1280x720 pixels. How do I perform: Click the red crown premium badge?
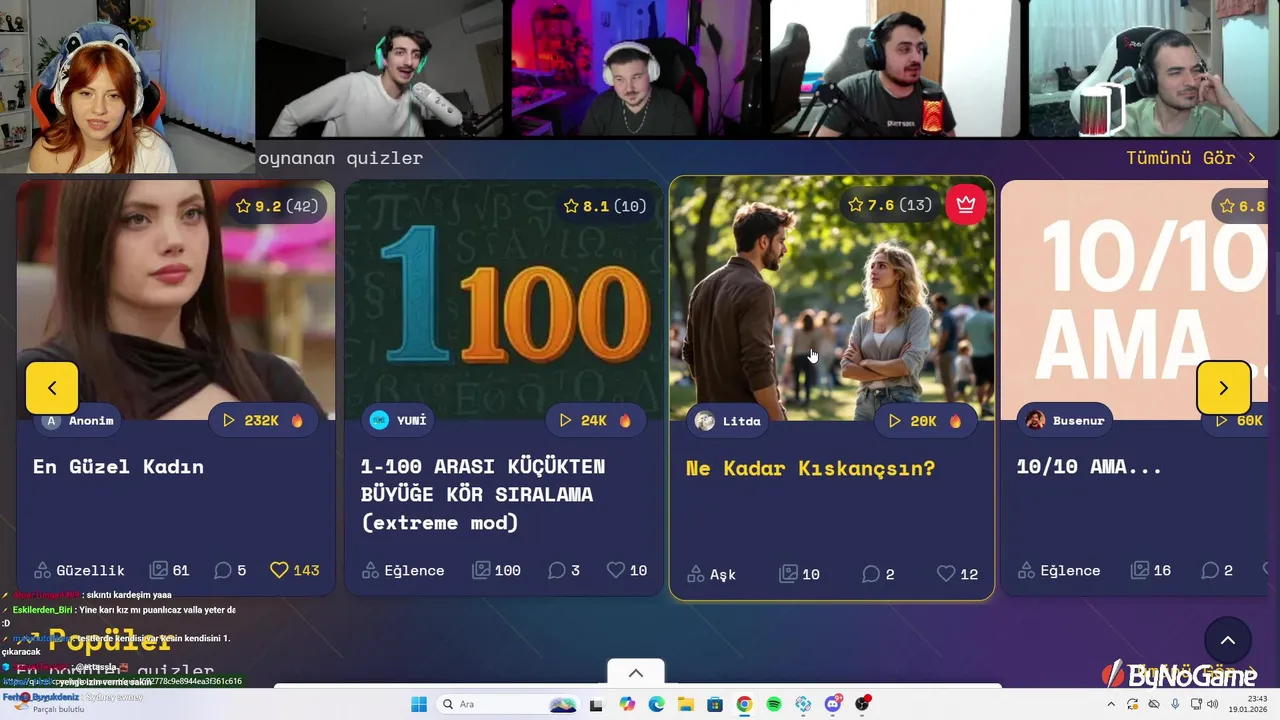(x=966, y=204)
